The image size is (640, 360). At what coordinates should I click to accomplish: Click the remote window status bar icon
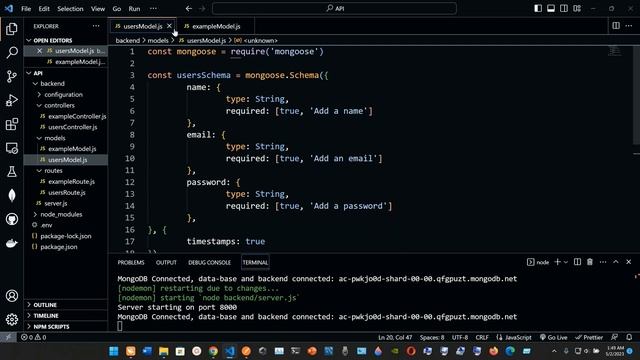[x=8, y=337]
